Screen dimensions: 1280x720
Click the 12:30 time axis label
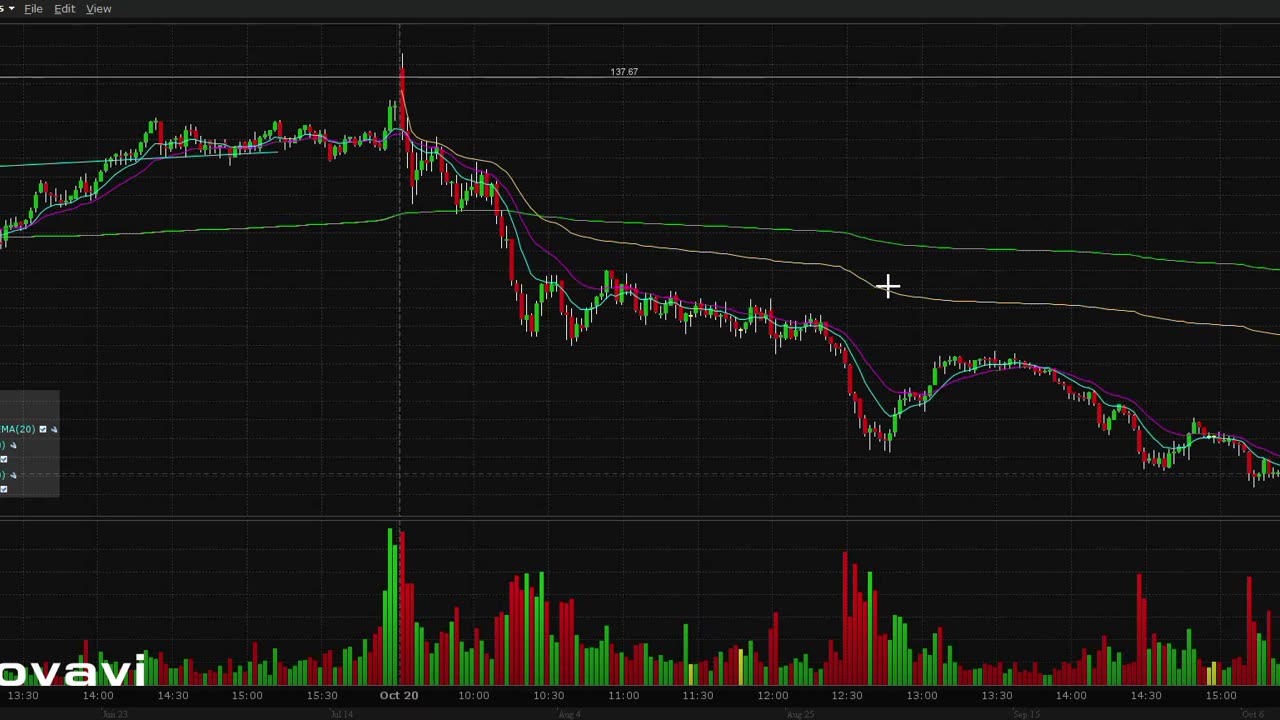[847, 695]
